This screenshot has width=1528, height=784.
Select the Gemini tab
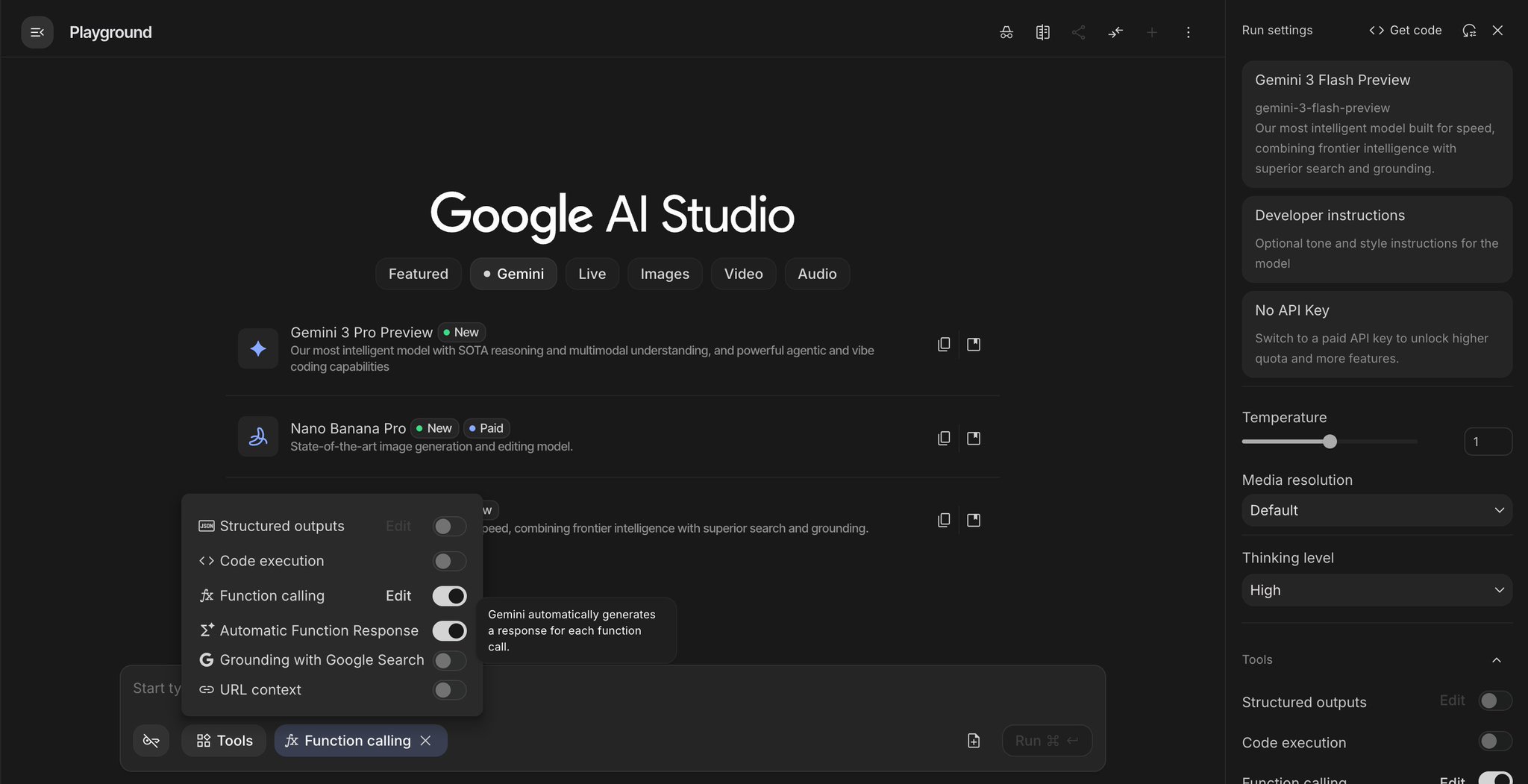(x=513, y=274)
